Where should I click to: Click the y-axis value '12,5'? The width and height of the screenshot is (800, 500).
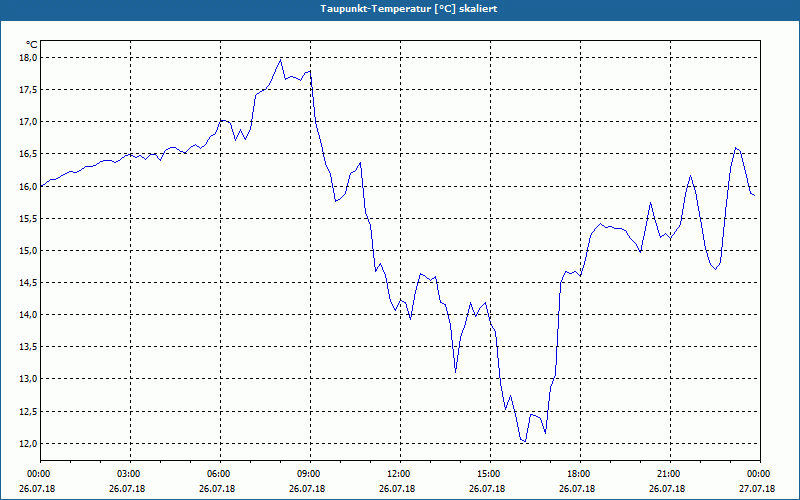[29, 411]
